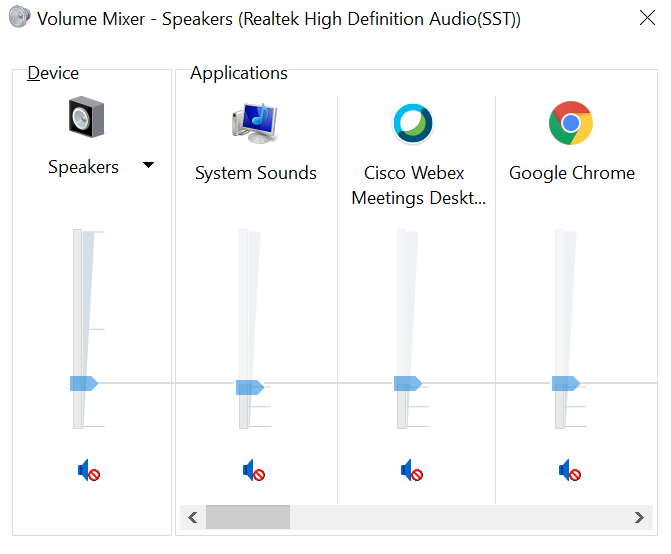Click the Speakers device icon
Screen dimensions: 671x554
tap(87, 118)
